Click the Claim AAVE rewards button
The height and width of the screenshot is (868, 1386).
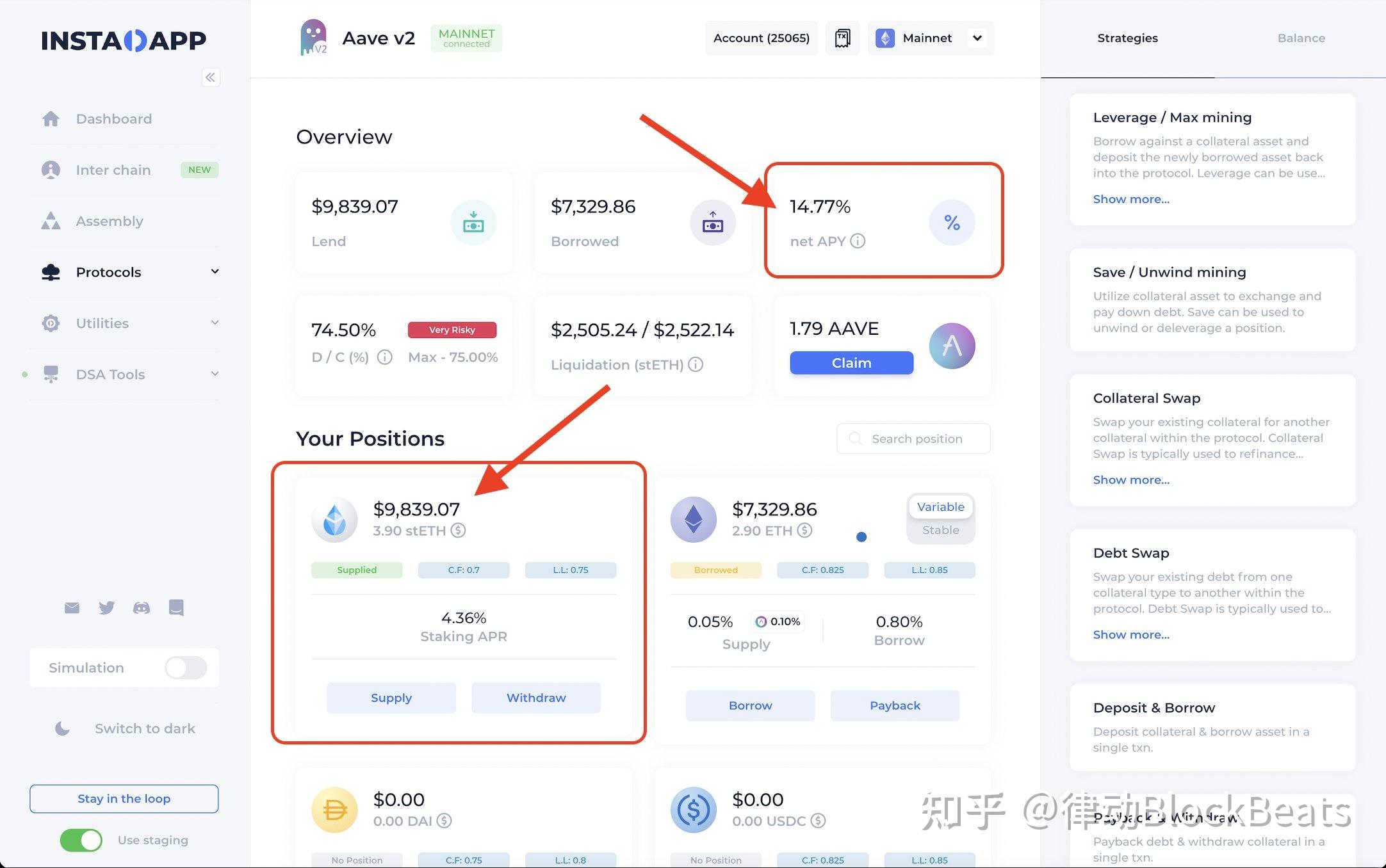coord(852,362)
